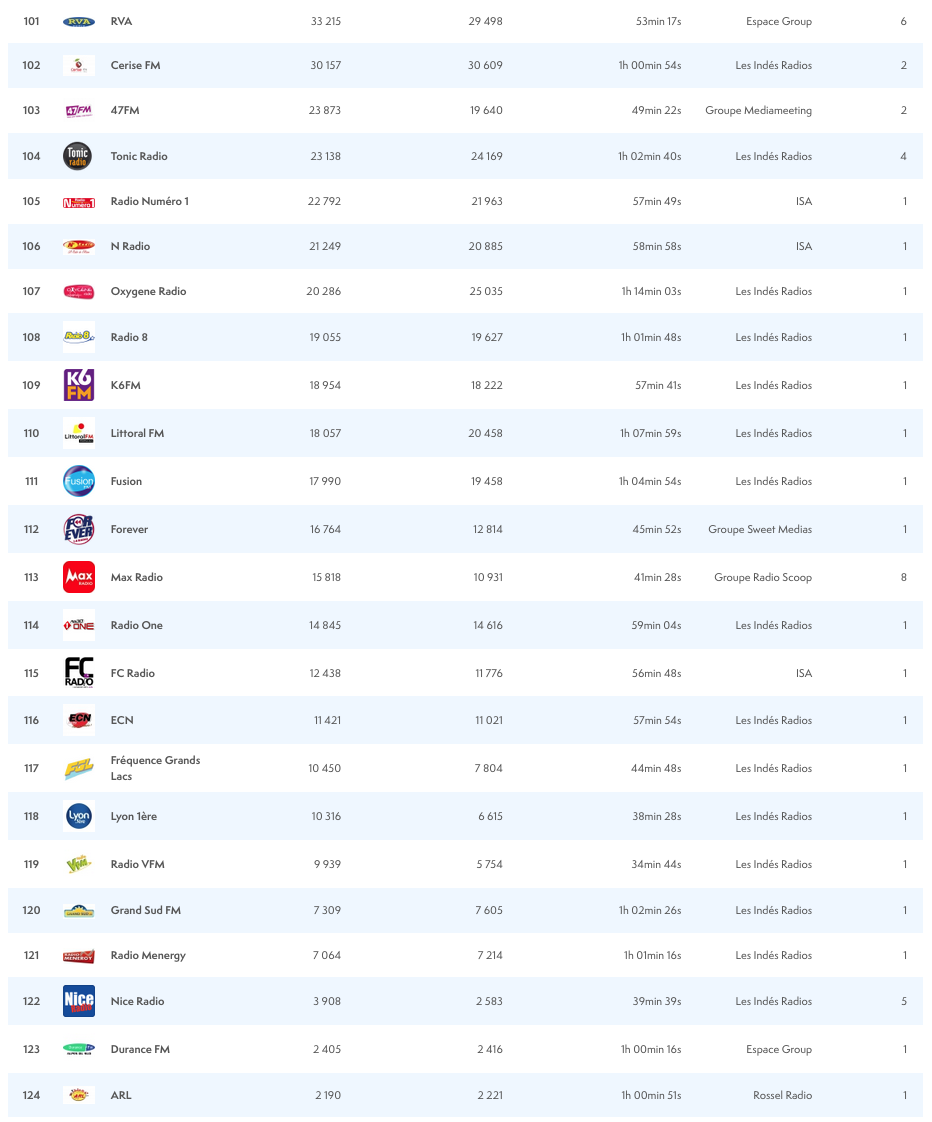
Task: Click the Tonic Radio logo
Action: (x=78, y=156)
